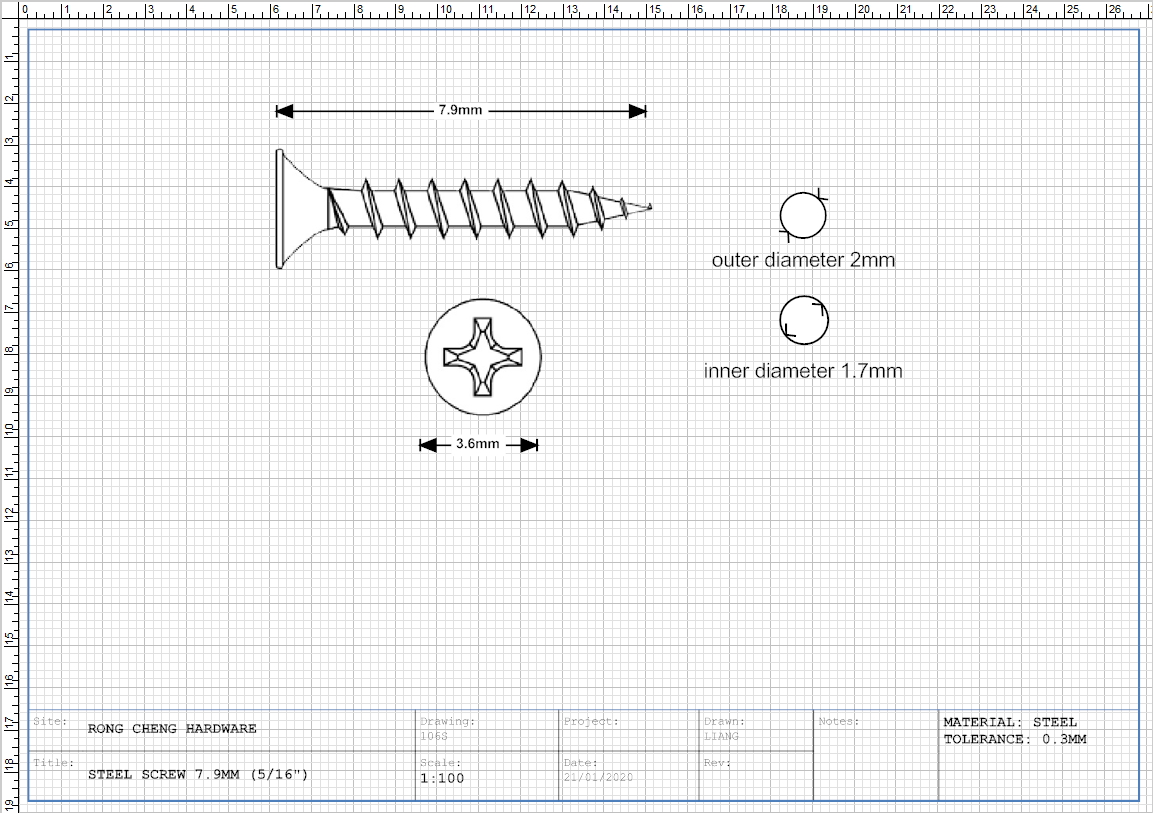The image size is (1153, 813).
Task: Click the 'Site:' field label
Action: click(50, 721)
